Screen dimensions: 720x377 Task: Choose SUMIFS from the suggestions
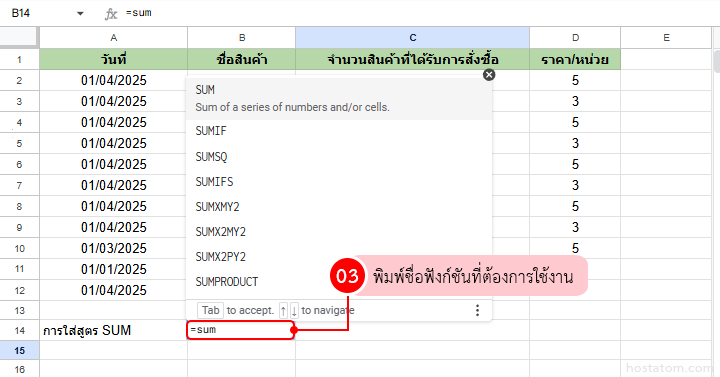point(339,182)
